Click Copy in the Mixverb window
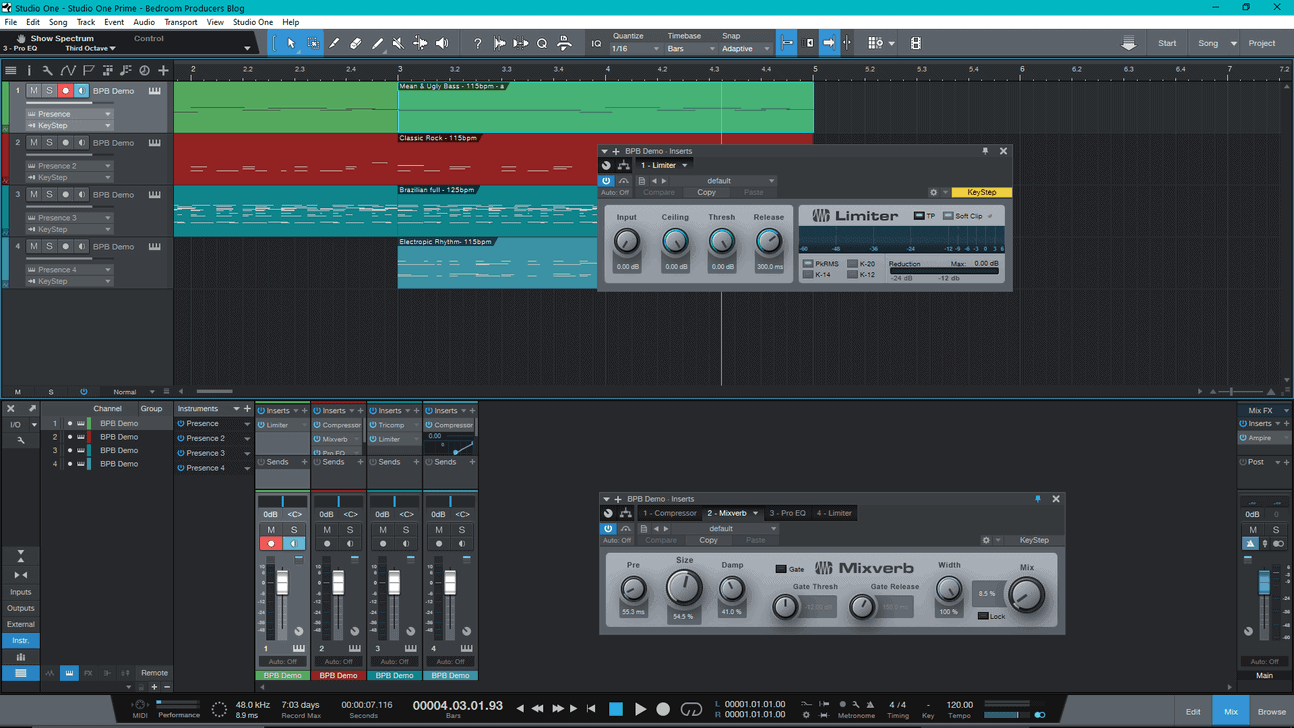The image size is (1294, 728). 708,540
